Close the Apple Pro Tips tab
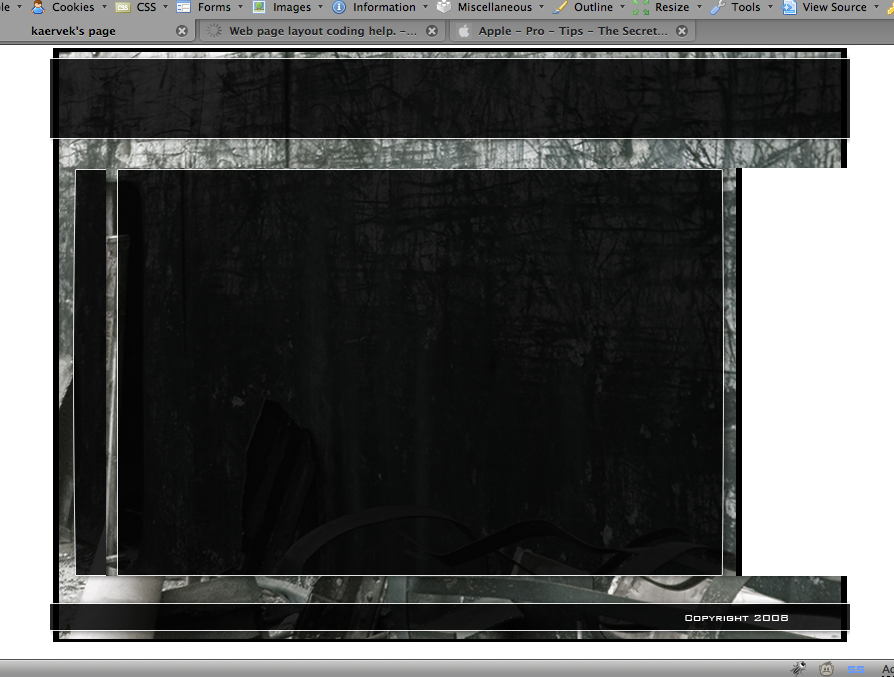Viewport: 894px width, 677px height. point(682,31)
